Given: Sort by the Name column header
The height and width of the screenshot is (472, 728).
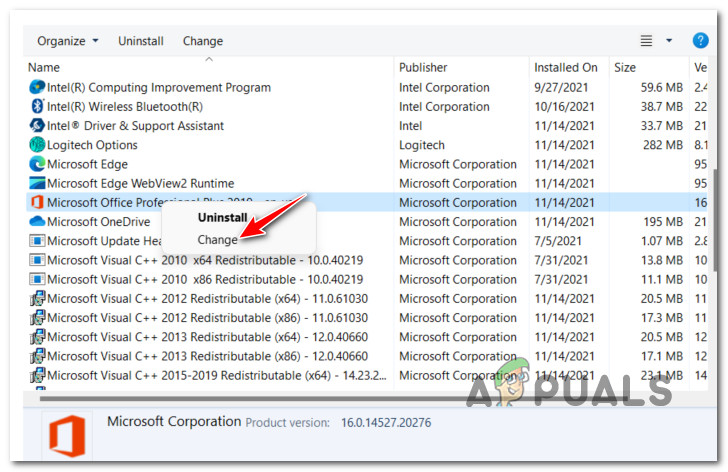Looking at the screenshot, I should coord(44,68).
